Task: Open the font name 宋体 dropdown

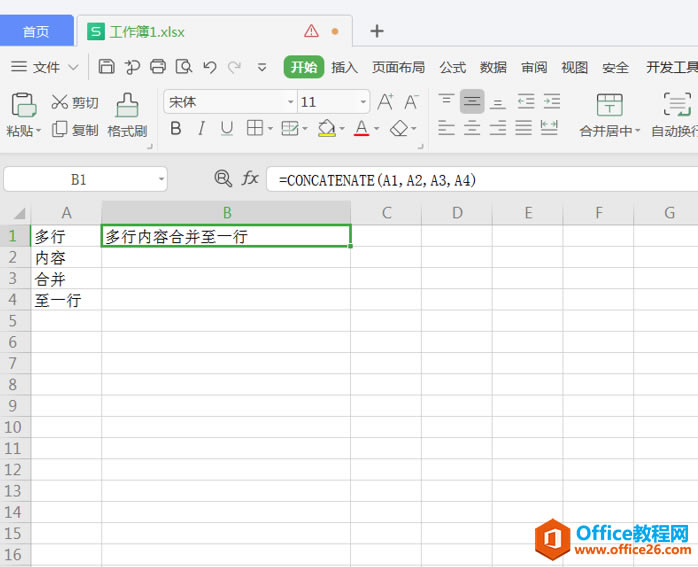Action: [x=291, y=102]
